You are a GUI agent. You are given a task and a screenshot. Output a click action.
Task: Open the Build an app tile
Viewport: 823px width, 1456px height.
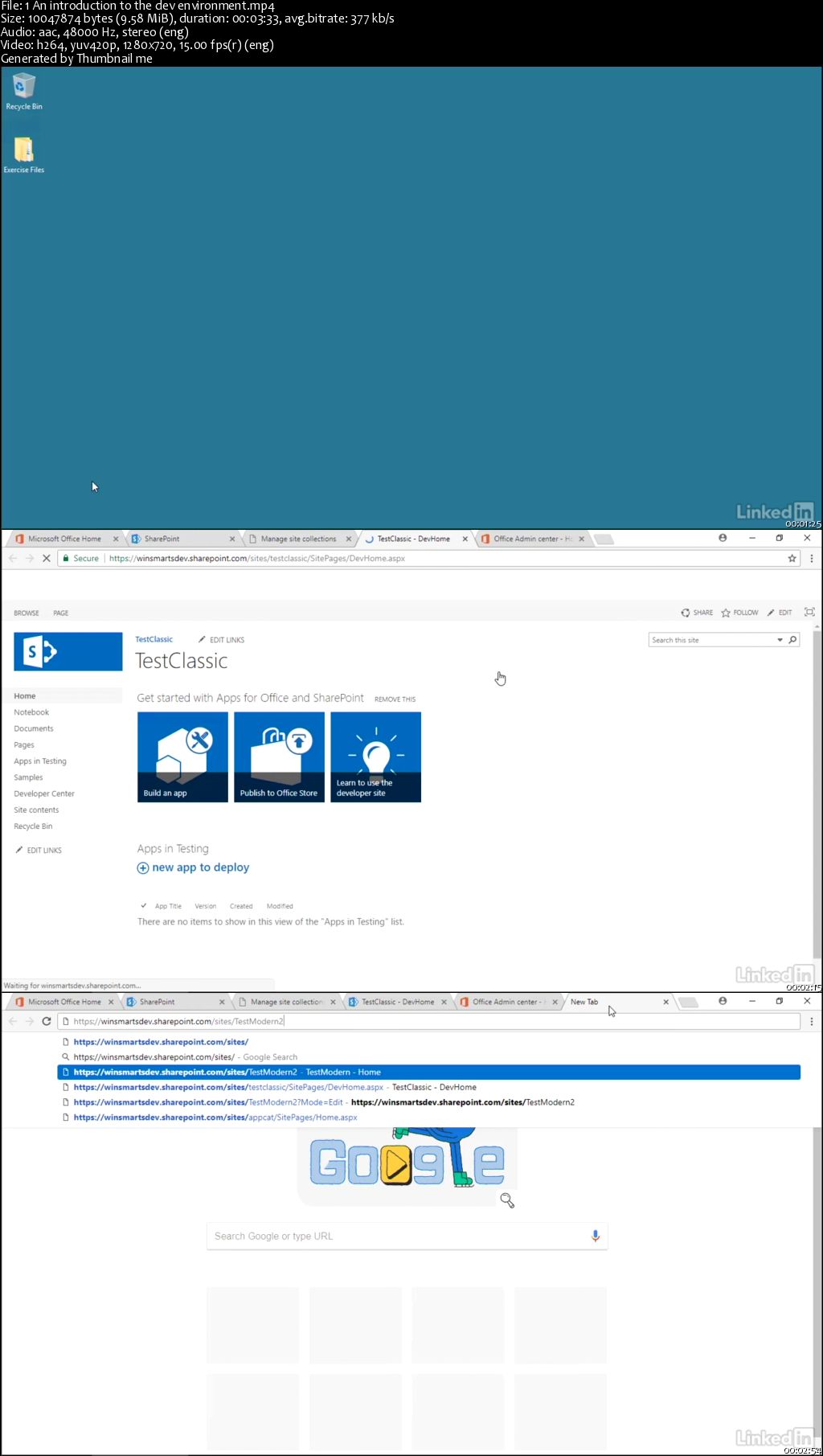point(182,757)
